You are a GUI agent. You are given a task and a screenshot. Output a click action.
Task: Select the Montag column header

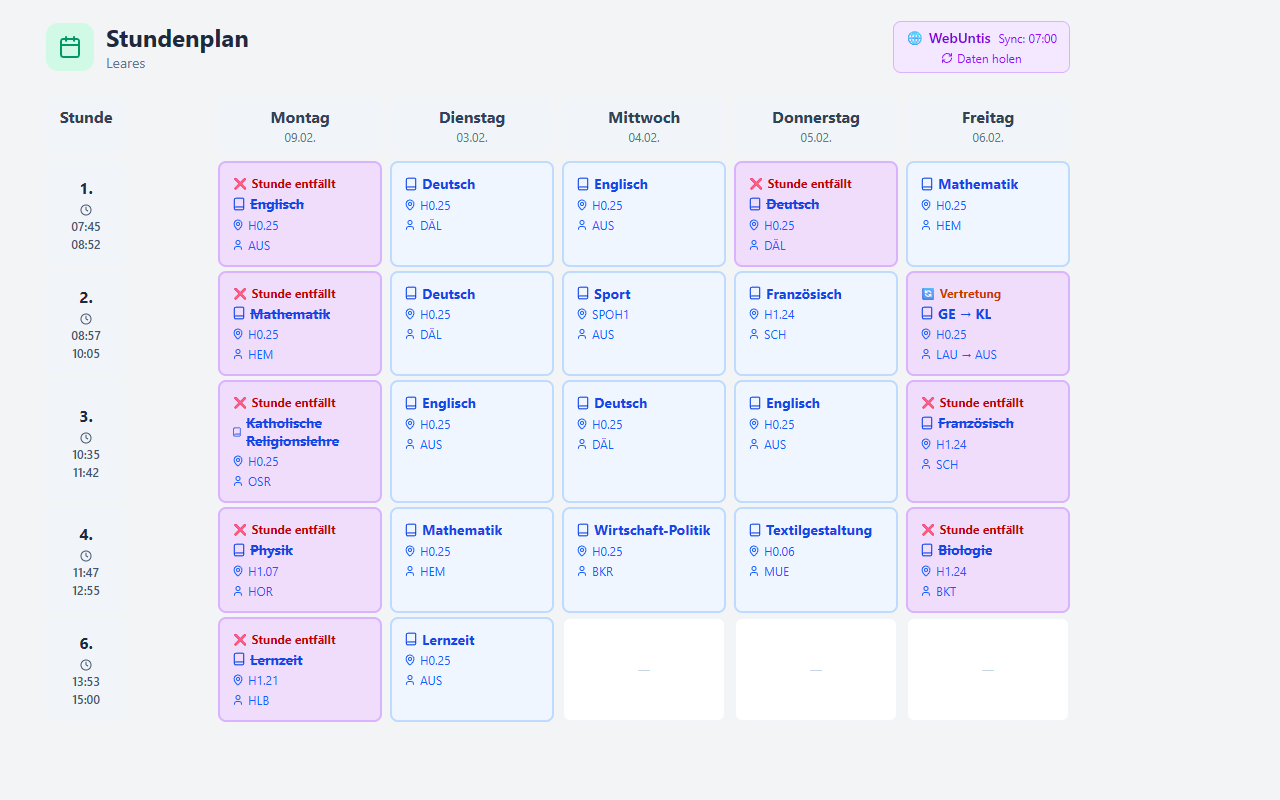click(300, 126)
